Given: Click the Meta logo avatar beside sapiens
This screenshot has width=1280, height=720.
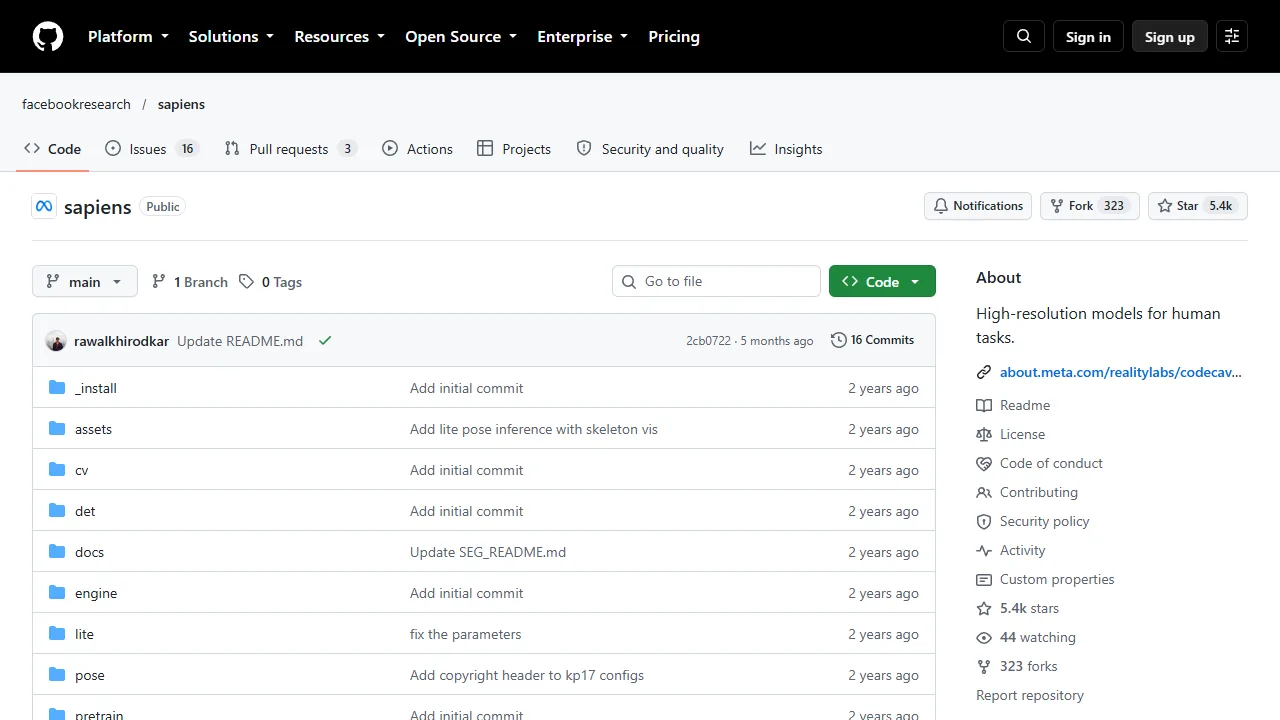Looking at the screenshot, I should (x=44, y=207).
